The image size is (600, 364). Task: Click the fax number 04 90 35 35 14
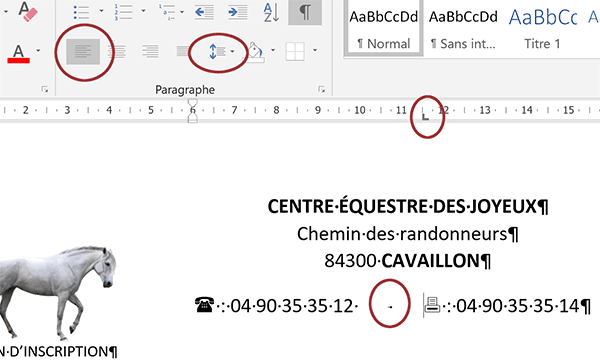click(x=518, y=306)
